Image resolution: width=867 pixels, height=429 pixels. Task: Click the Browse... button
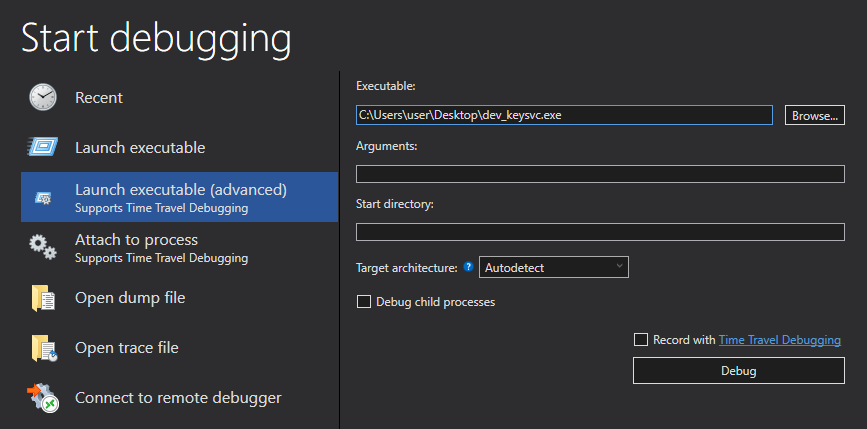[x=814, y=116]
